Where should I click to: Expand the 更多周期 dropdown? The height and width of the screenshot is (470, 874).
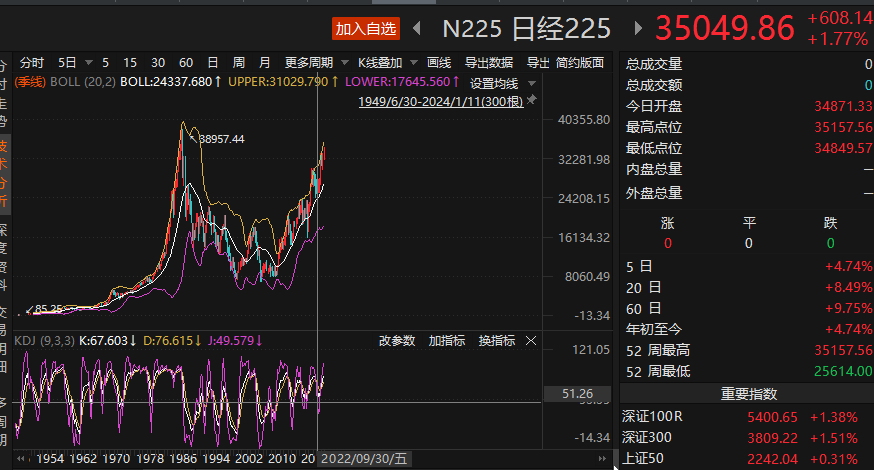coord(314,62)
